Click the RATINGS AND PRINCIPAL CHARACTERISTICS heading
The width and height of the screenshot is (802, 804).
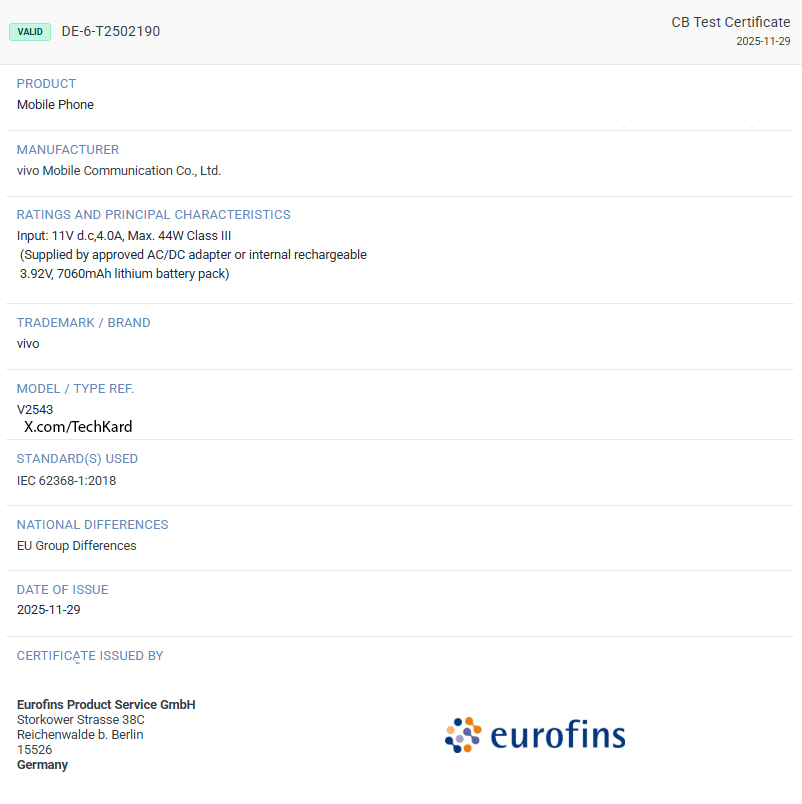point(154,215)
